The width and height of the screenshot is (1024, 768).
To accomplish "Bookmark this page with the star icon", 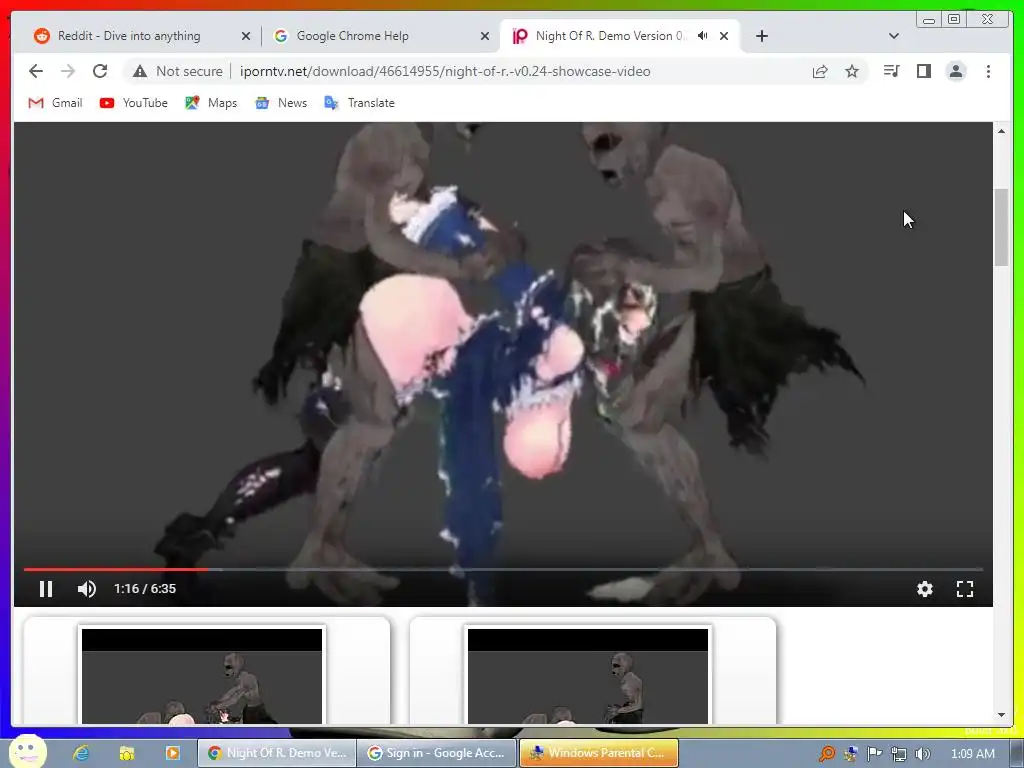I will point(852,71).
